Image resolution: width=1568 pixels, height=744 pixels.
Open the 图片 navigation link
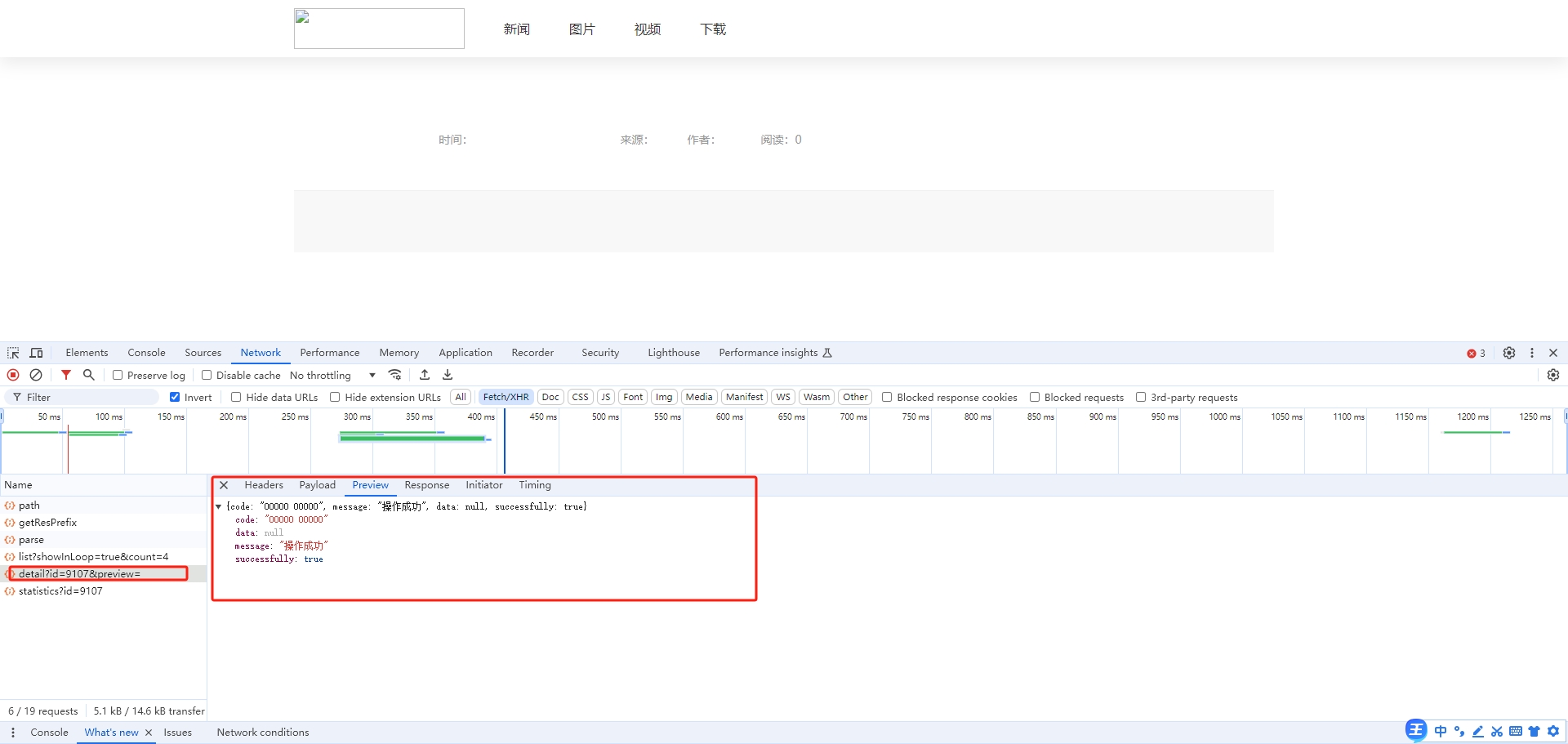coord(582,29)
